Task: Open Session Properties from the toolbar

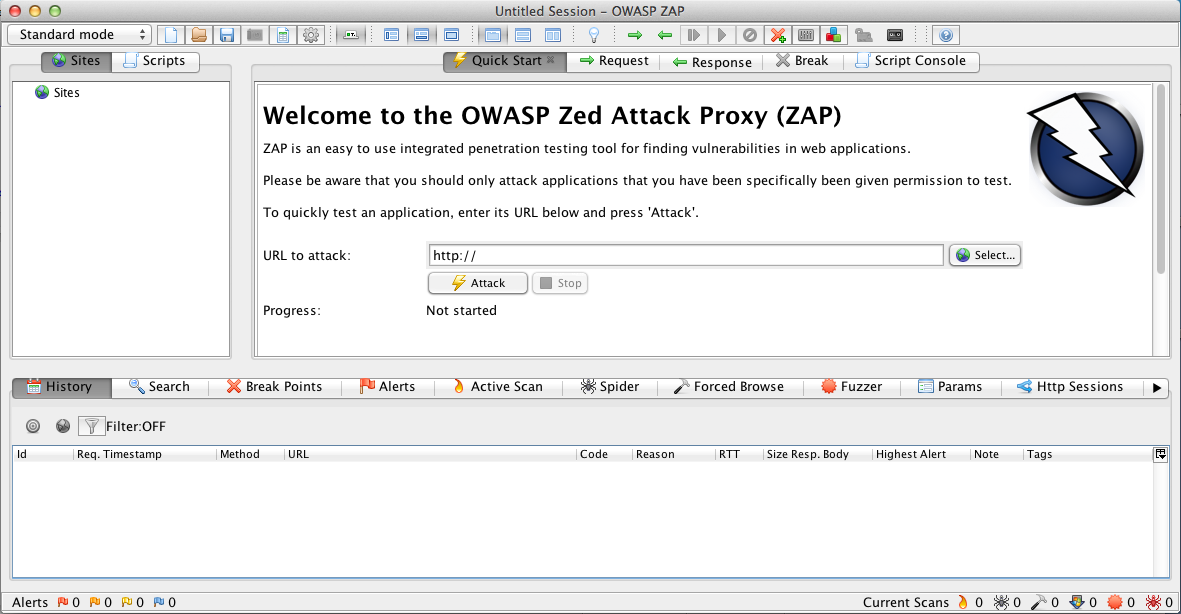Action: (x=282, y=35)
